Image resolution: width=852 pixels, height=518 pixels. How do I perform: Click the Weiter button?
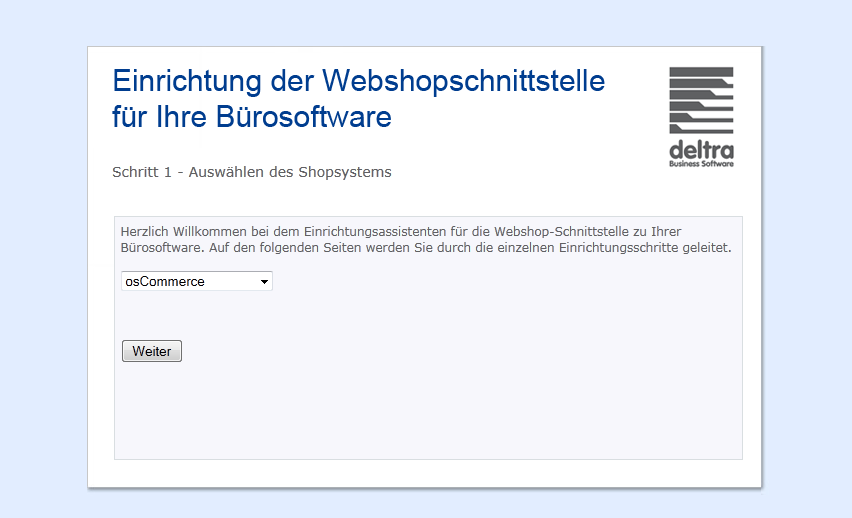pyautogui.click(x=152, y=351)
